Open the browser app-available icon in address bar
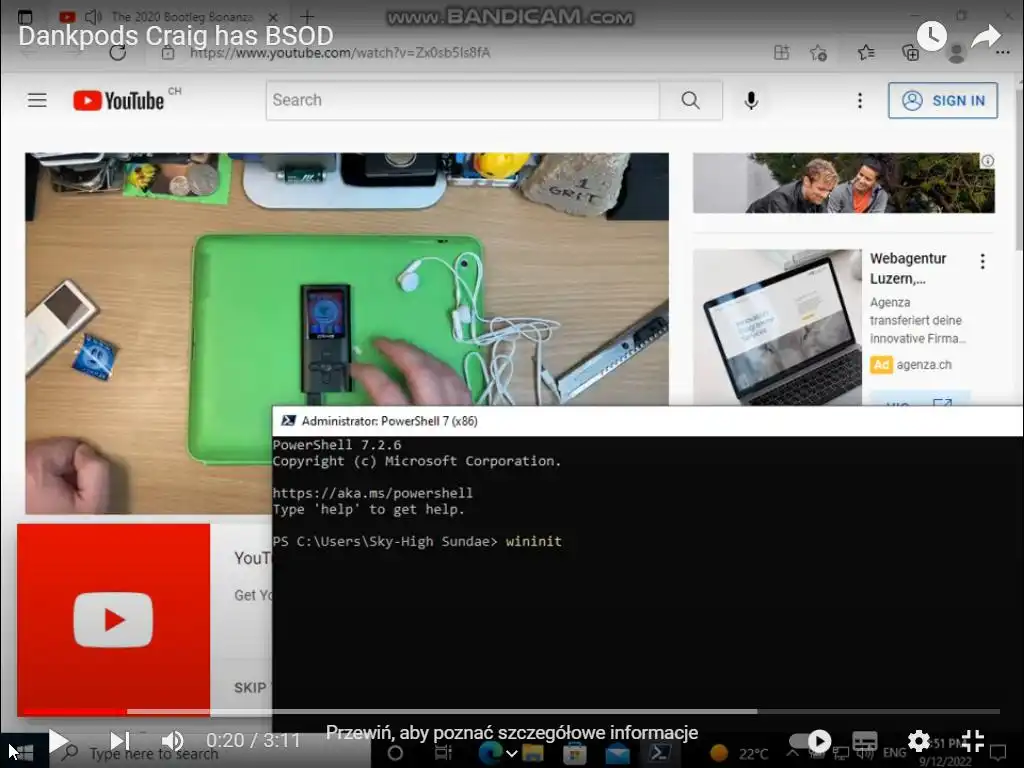Screen dimensions: 1024x768 click(x=781, y=52)
